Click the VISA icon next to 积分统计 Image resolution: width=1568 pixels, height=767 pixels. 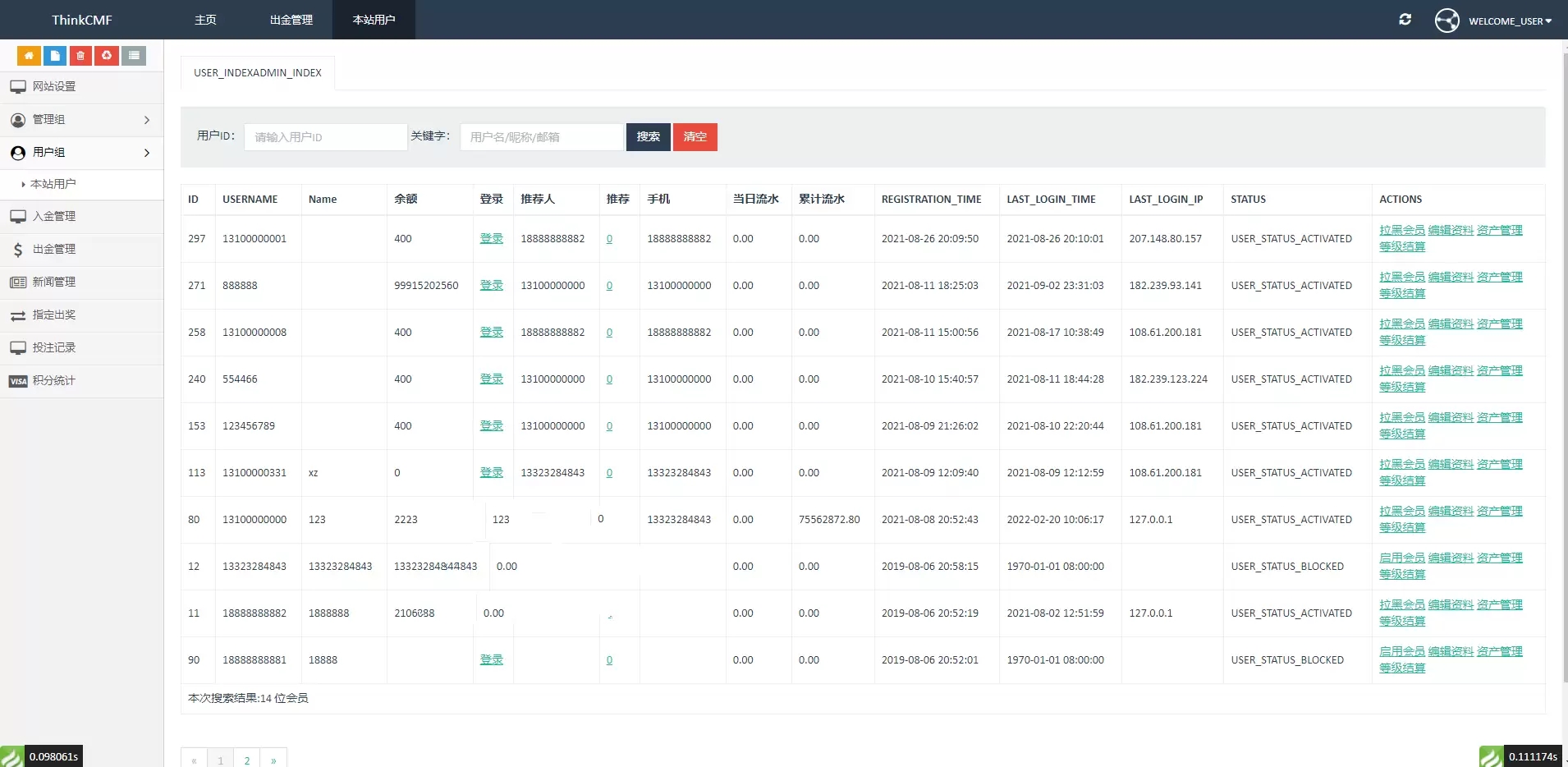tap(17, 381)
